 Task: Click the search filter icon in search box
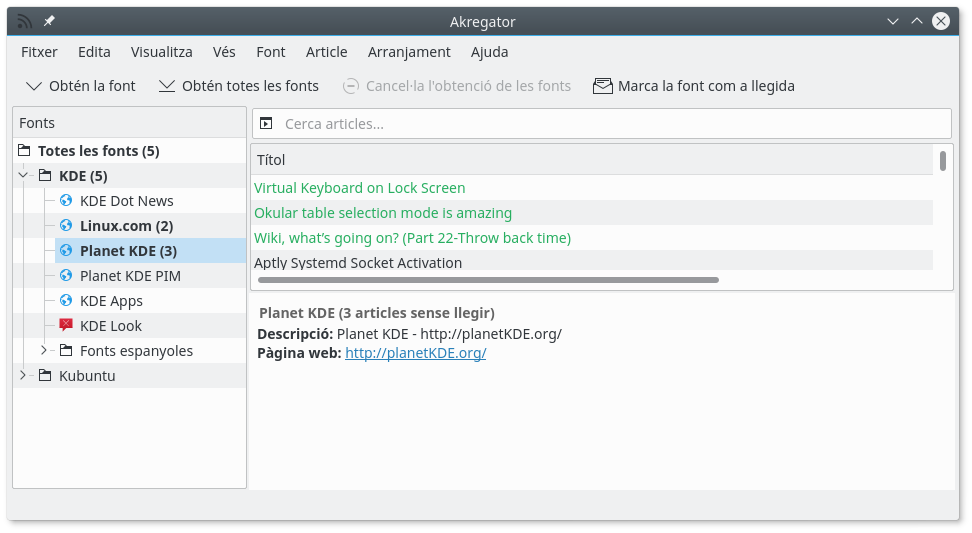click(x=266, y=124)
